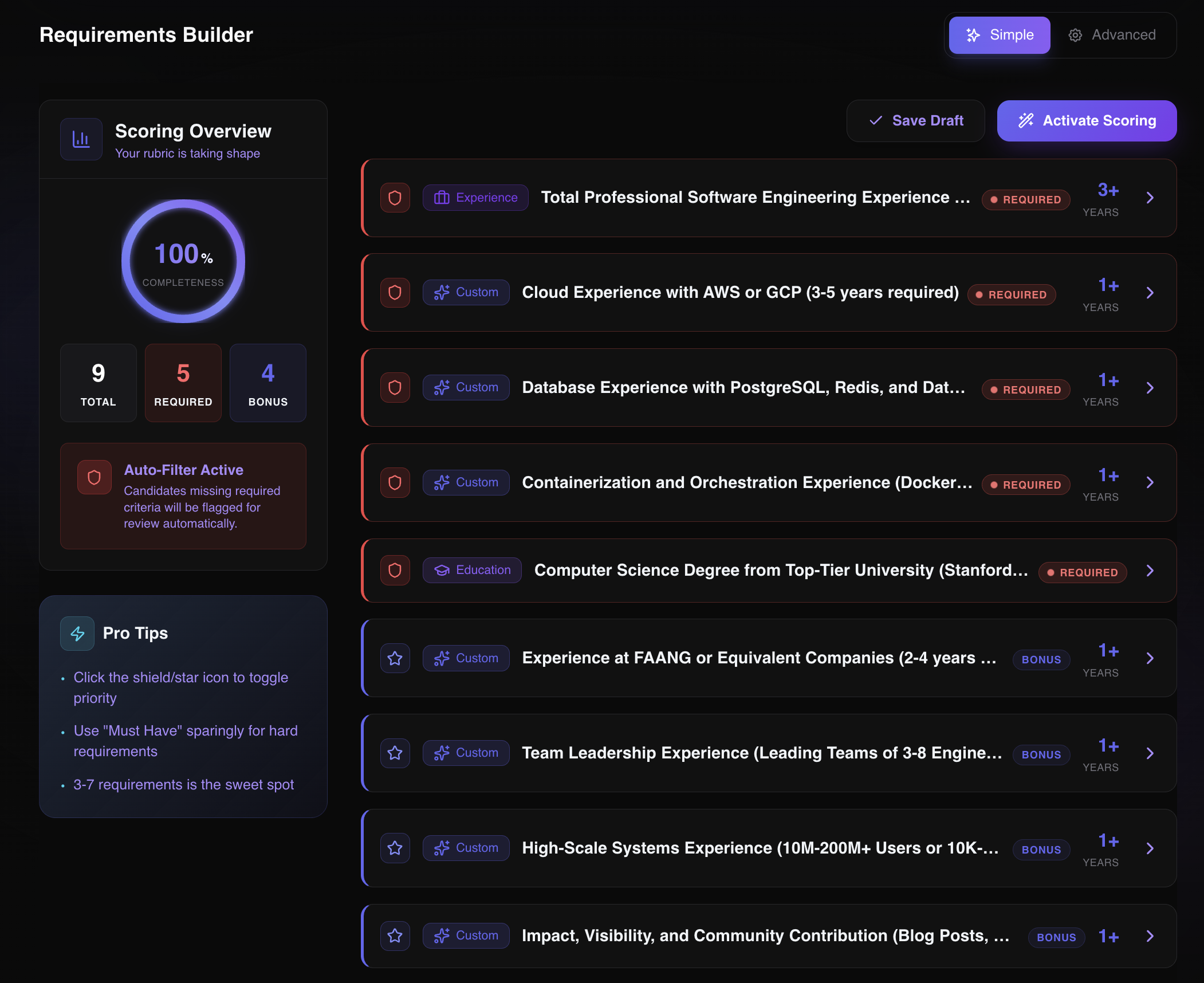The image size is (1204, 983).
Task: Click the Scoring Overview bar chart icon
Action: point(81,139)
